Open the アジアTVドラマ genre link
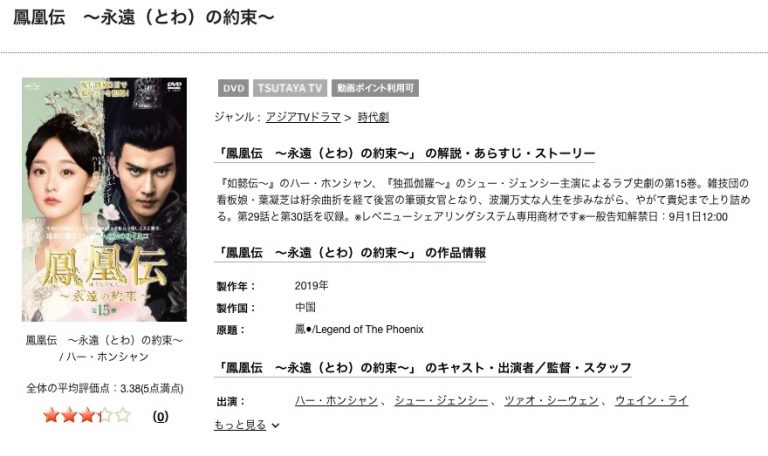This screenshot has height=456, width=768. [303, 117]
